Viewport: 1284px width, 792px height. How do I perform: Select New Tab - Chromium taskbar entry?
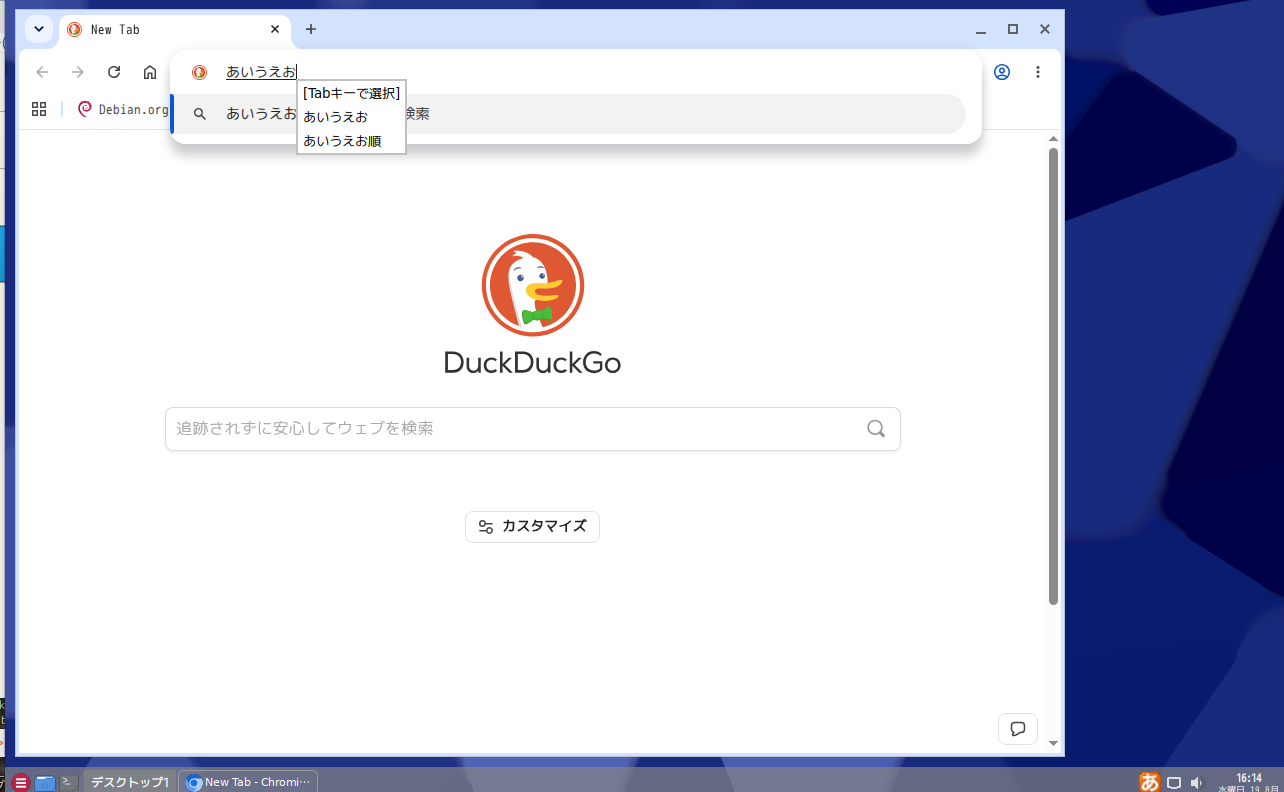(x=248, y=782)
